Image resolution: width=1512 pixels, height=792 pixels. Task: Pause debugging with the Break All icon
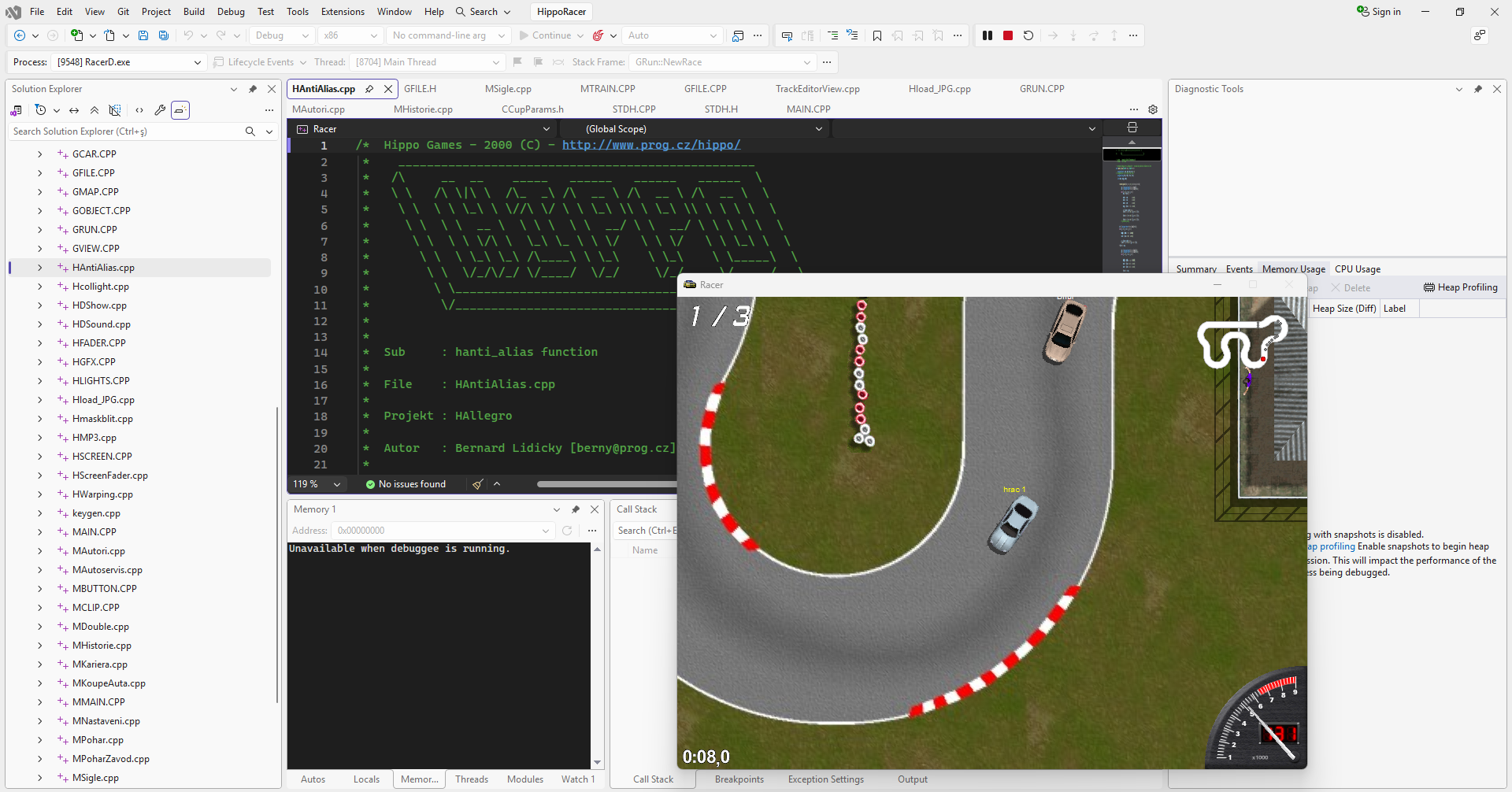click(988, 35)
